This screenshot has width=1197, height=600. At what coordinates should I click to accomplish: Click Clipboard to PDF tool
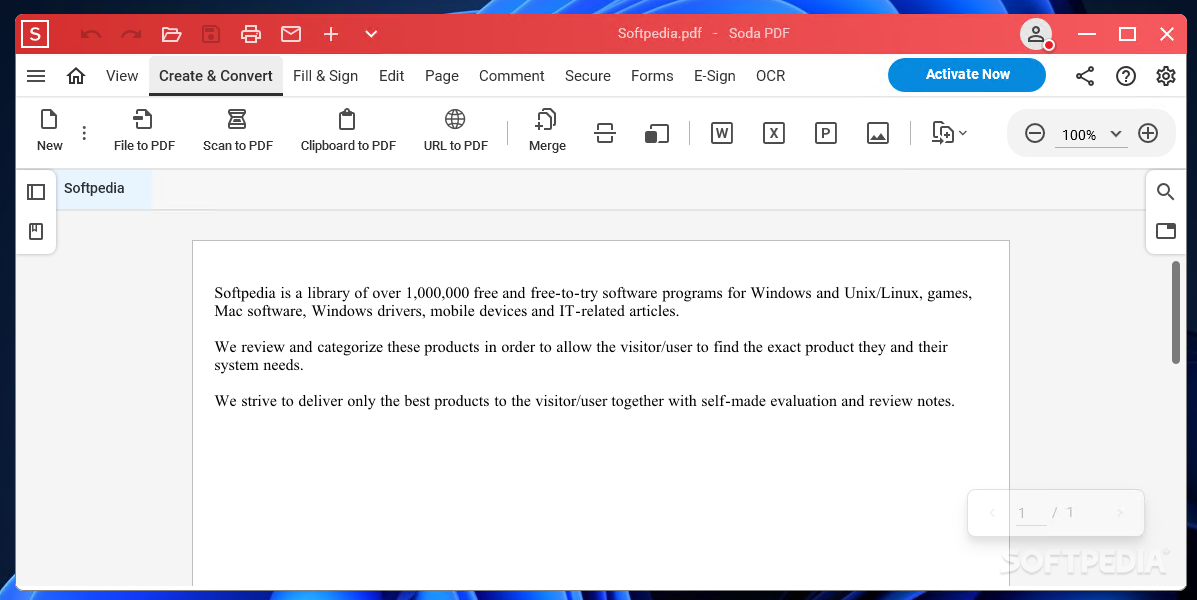tap(348, 131)
